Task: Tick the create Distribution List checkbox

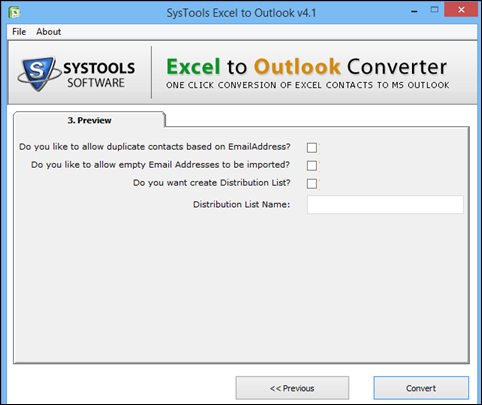Action: click(312, 184)
